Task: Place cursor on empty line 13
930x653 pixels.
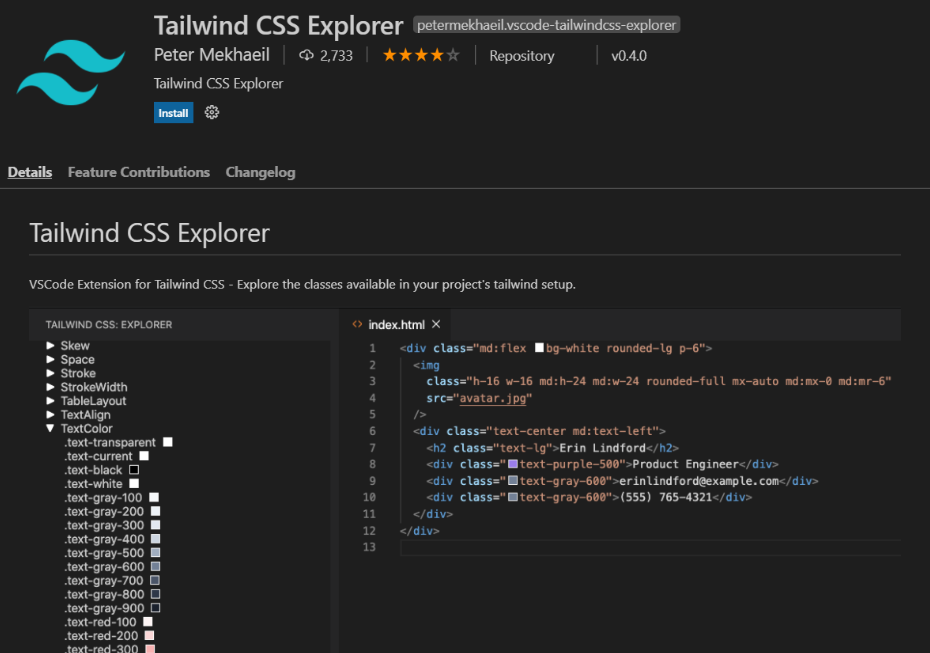Action: tap(651, 547)
